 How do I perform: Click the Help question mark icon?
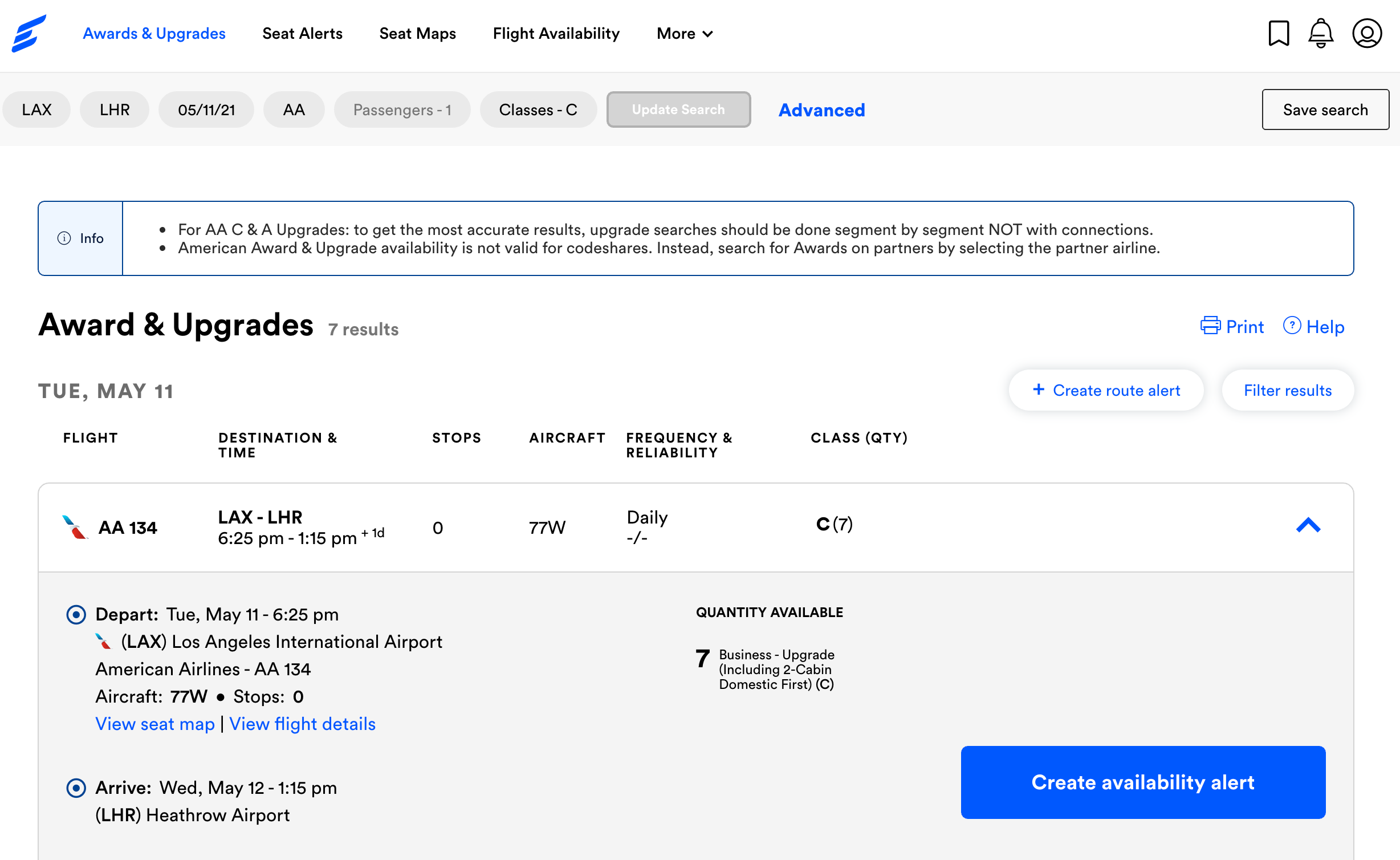1292,326
